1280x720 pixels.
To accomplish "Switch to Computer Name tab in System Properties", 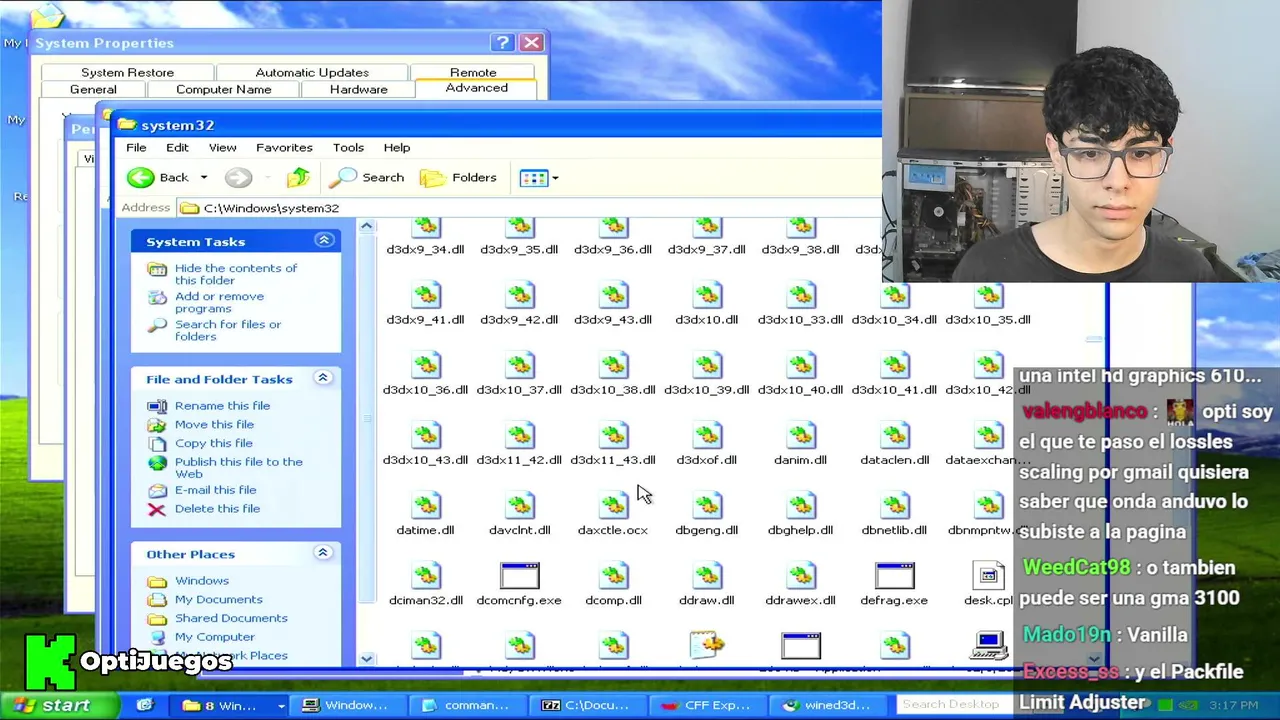I will 223,89.
